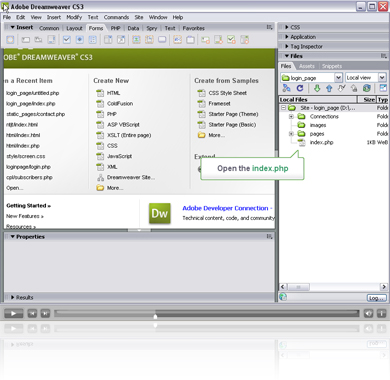Insert Spry Validation Select
Image resolution: width=390 pixels, height=380 pixels.
(x=244, y=40)
